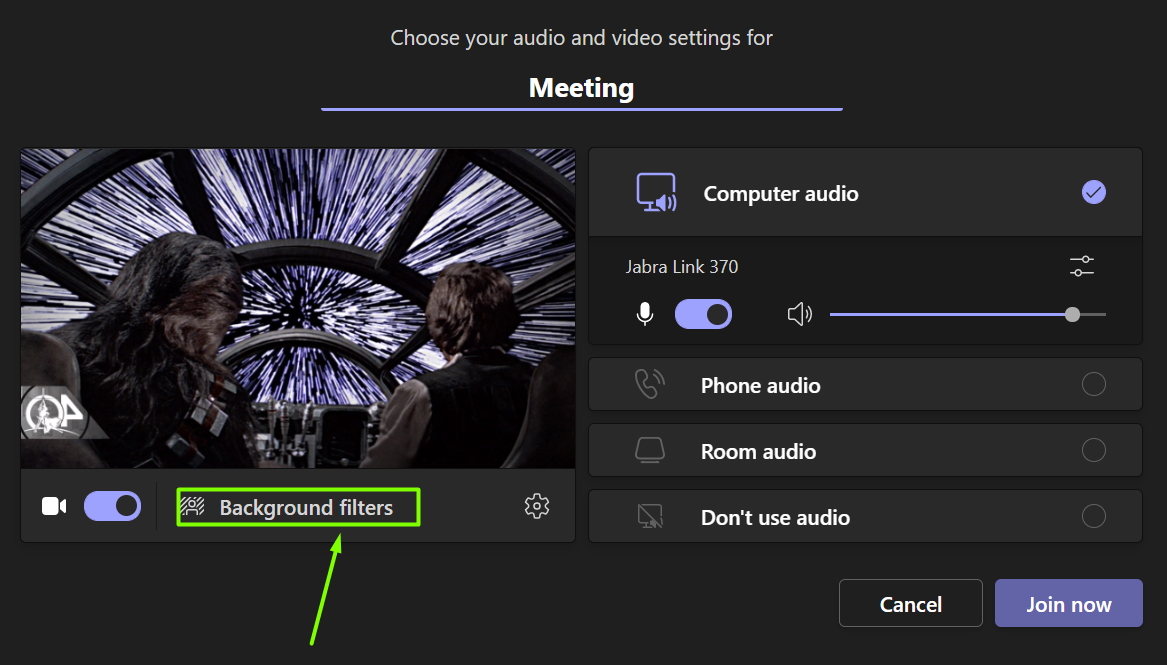Screen dimensions: 1167x665
Task: Click the camera video preview
Action: [298, 309]
